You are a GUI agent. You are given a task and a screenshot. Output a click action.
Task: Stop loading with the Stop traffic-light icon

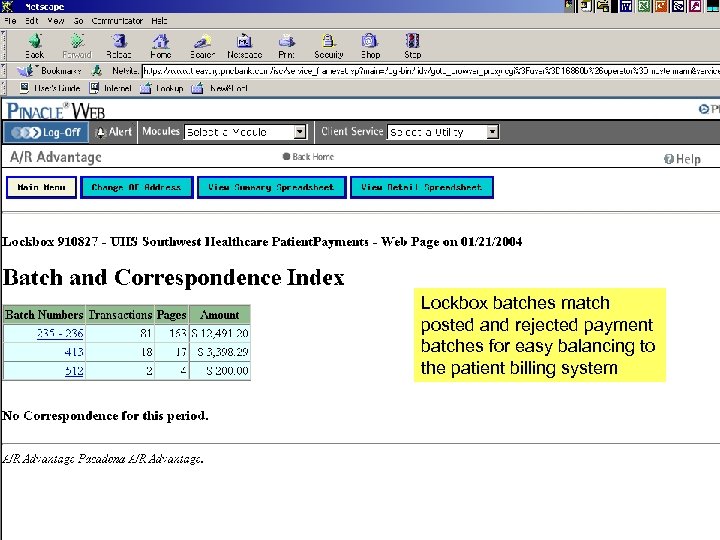click(412, 46)
